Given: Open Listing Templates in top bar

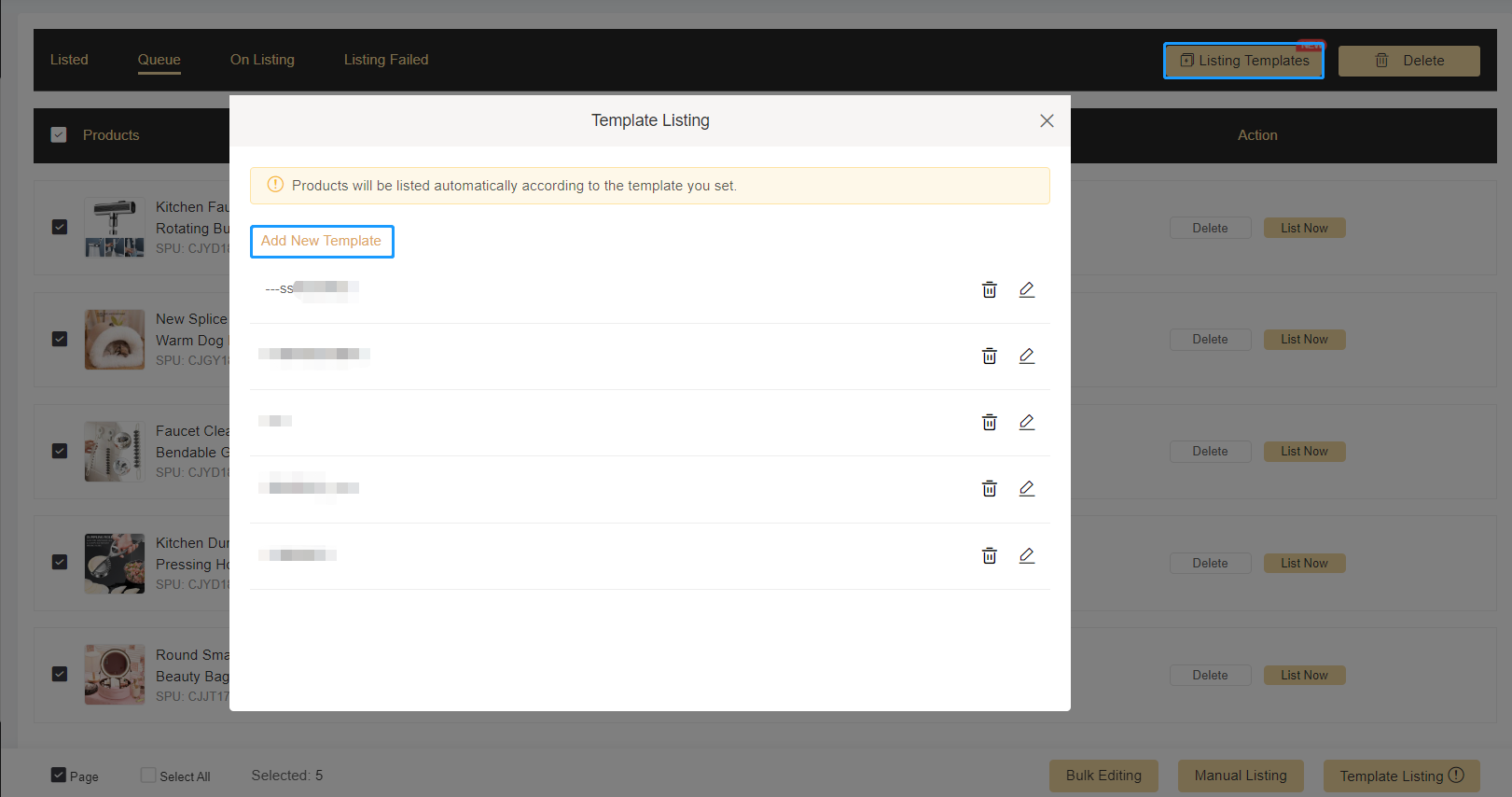Looking at the screenshot, I should [x=1243, y=61].
